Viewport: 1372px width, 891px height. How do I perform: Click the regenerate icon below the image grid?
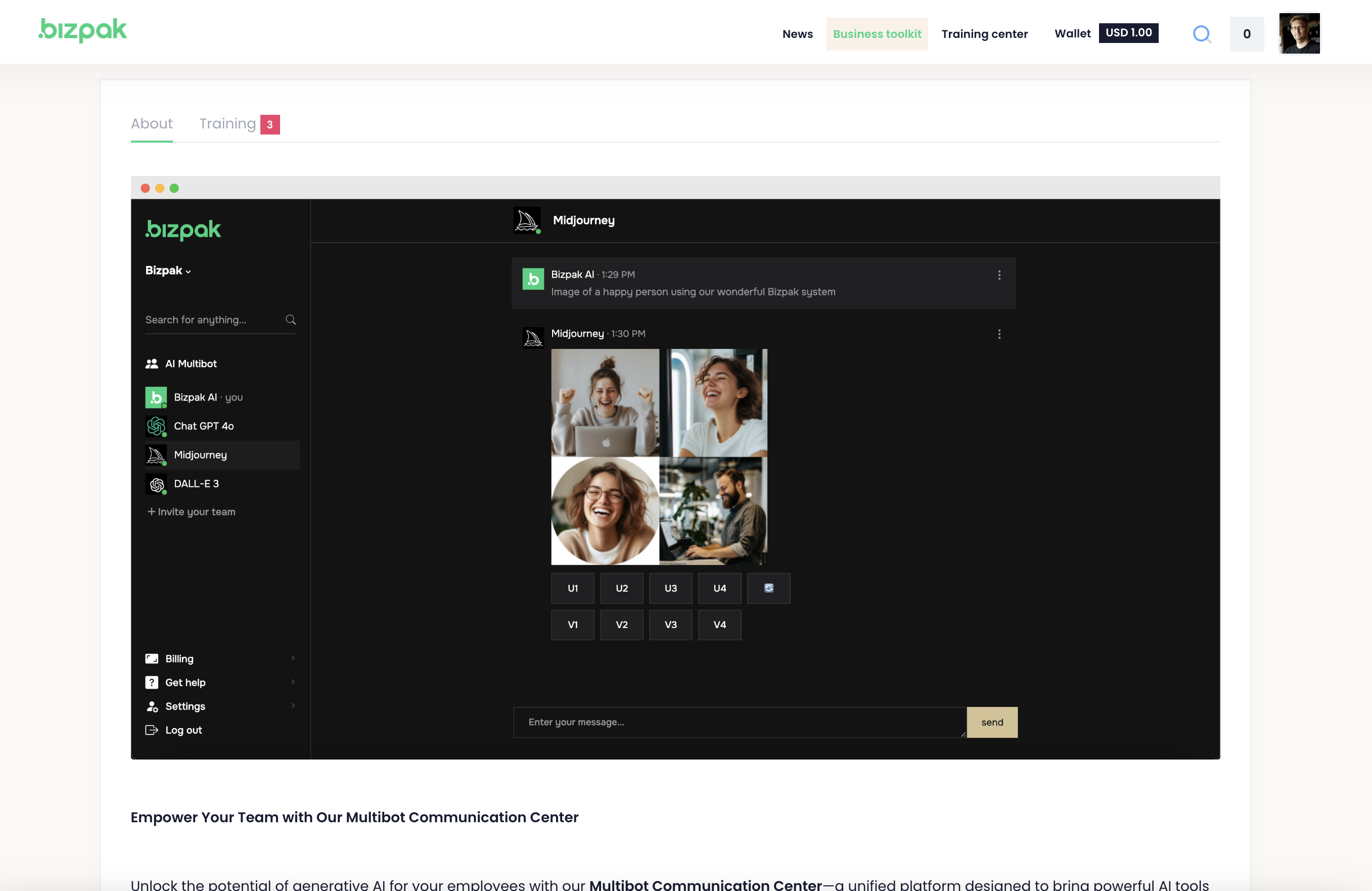(x=768, y=588)
